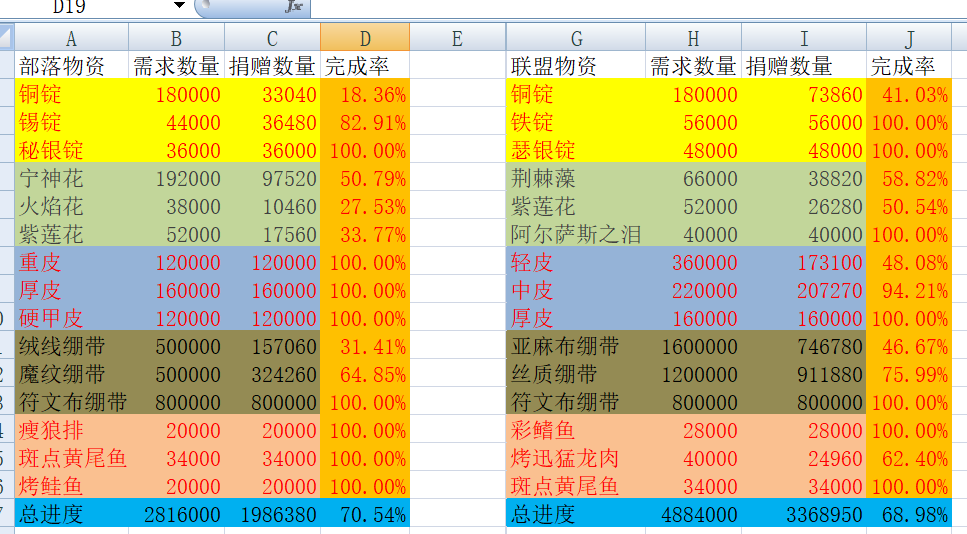Select column J header
The width and height of the screenshot is (967, 534).
(909, 38)
